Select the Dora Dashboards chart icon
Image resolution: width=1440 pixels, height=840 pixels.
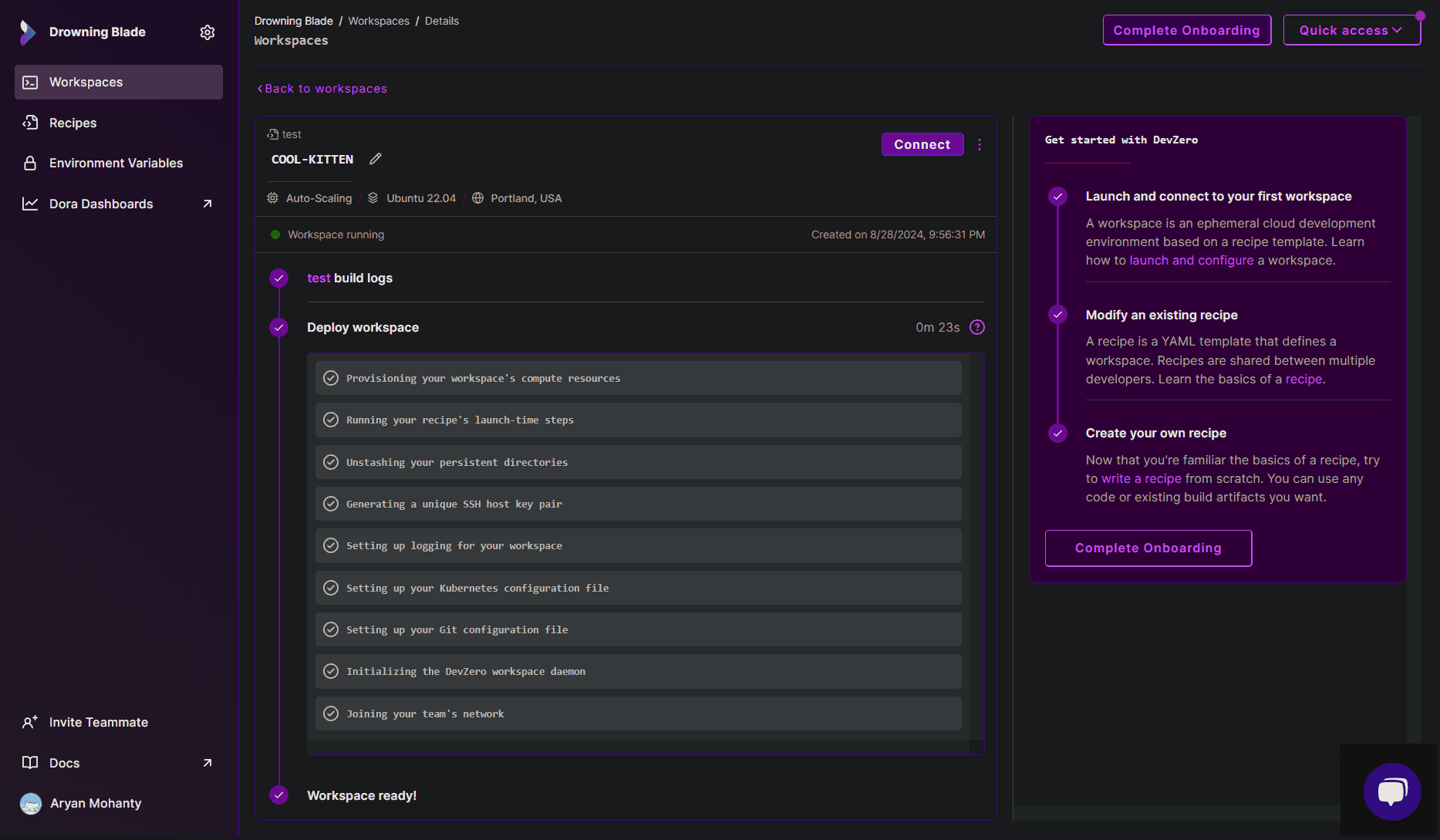pyautogui.click(x=30, y=203)
